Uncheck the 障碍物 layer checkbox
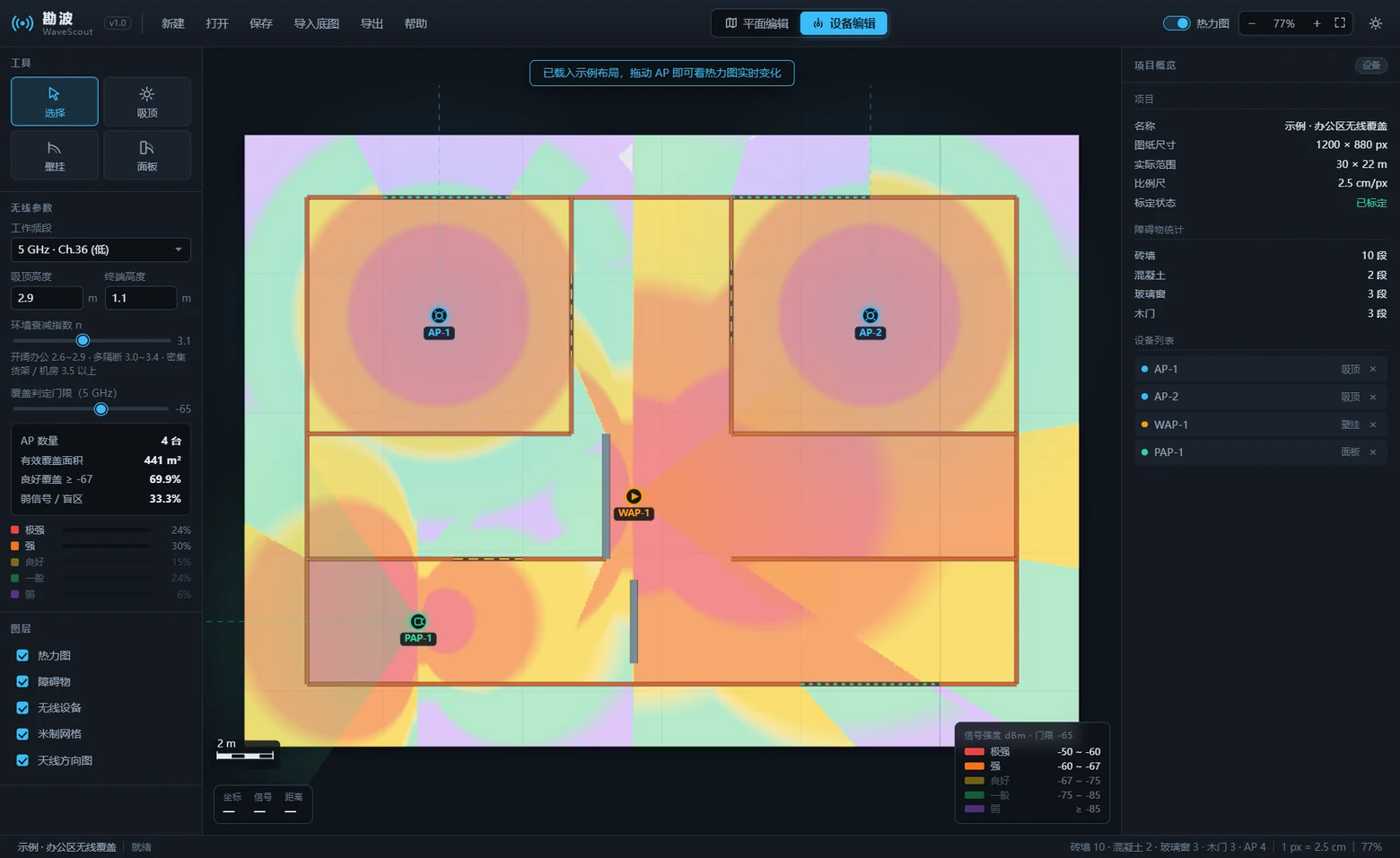This screenshot has height=858, width=1400. pos(22,681)
